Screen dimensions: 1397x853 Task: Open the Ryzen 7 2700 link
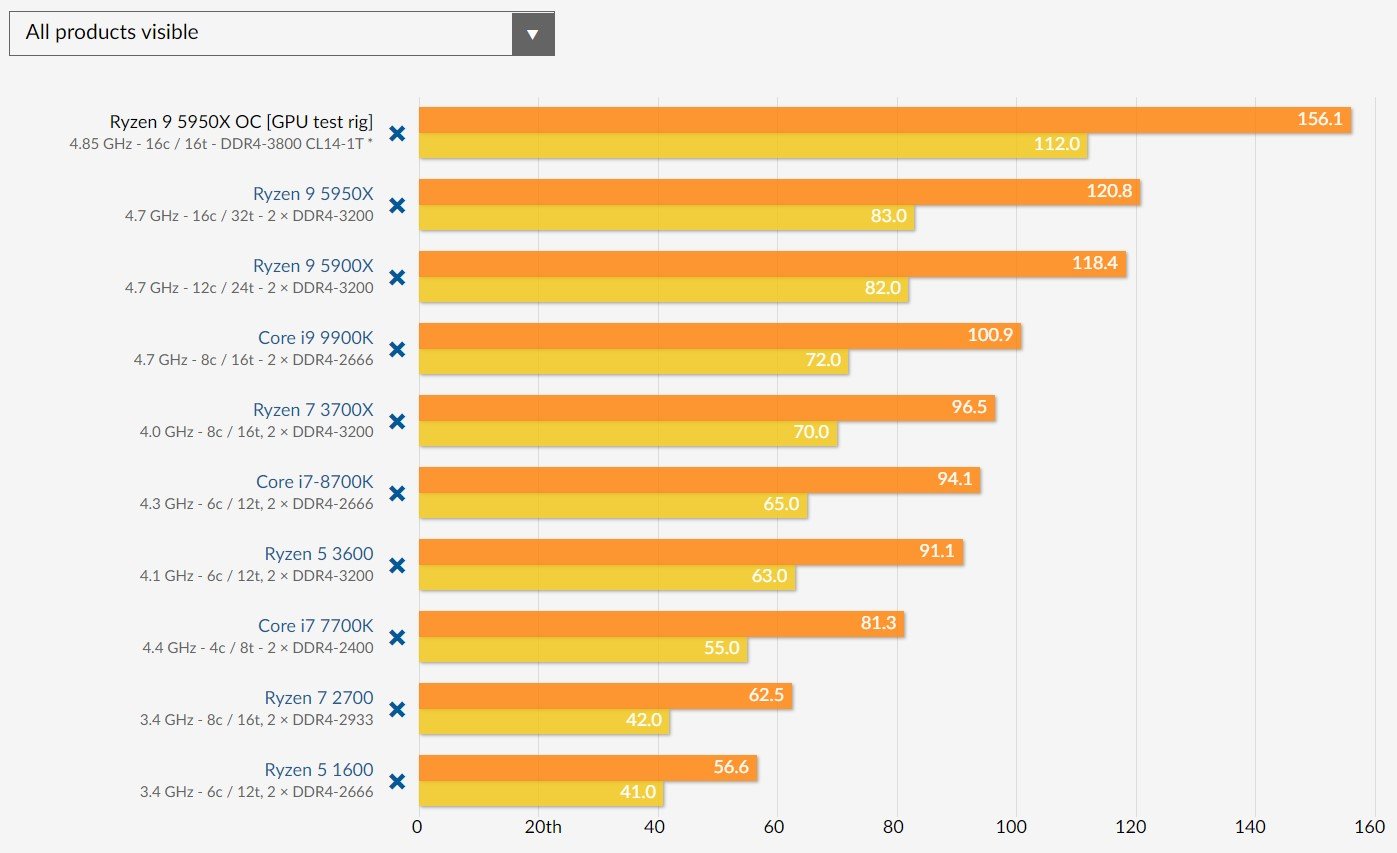pos(319,698)
